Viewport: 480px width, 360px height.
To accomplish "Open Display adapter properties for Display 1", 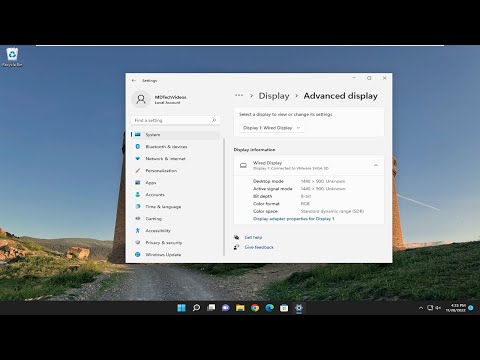I will pyautogui.click(x=294, y=219).
